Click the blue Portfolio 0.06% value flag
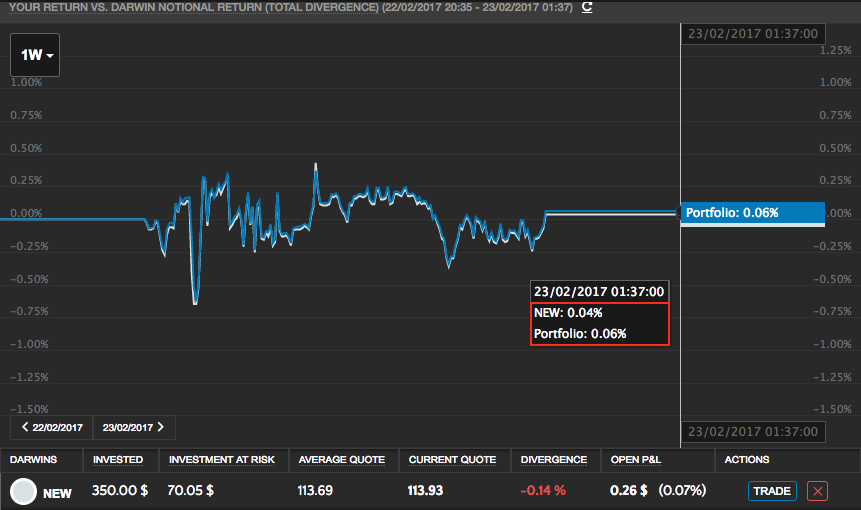This screenshot has height=510, width=861. coord(752,213)
